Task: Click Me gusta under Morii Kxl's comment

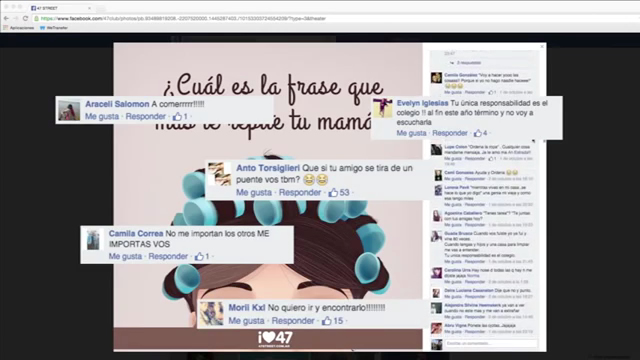Action: coord(246,321)
